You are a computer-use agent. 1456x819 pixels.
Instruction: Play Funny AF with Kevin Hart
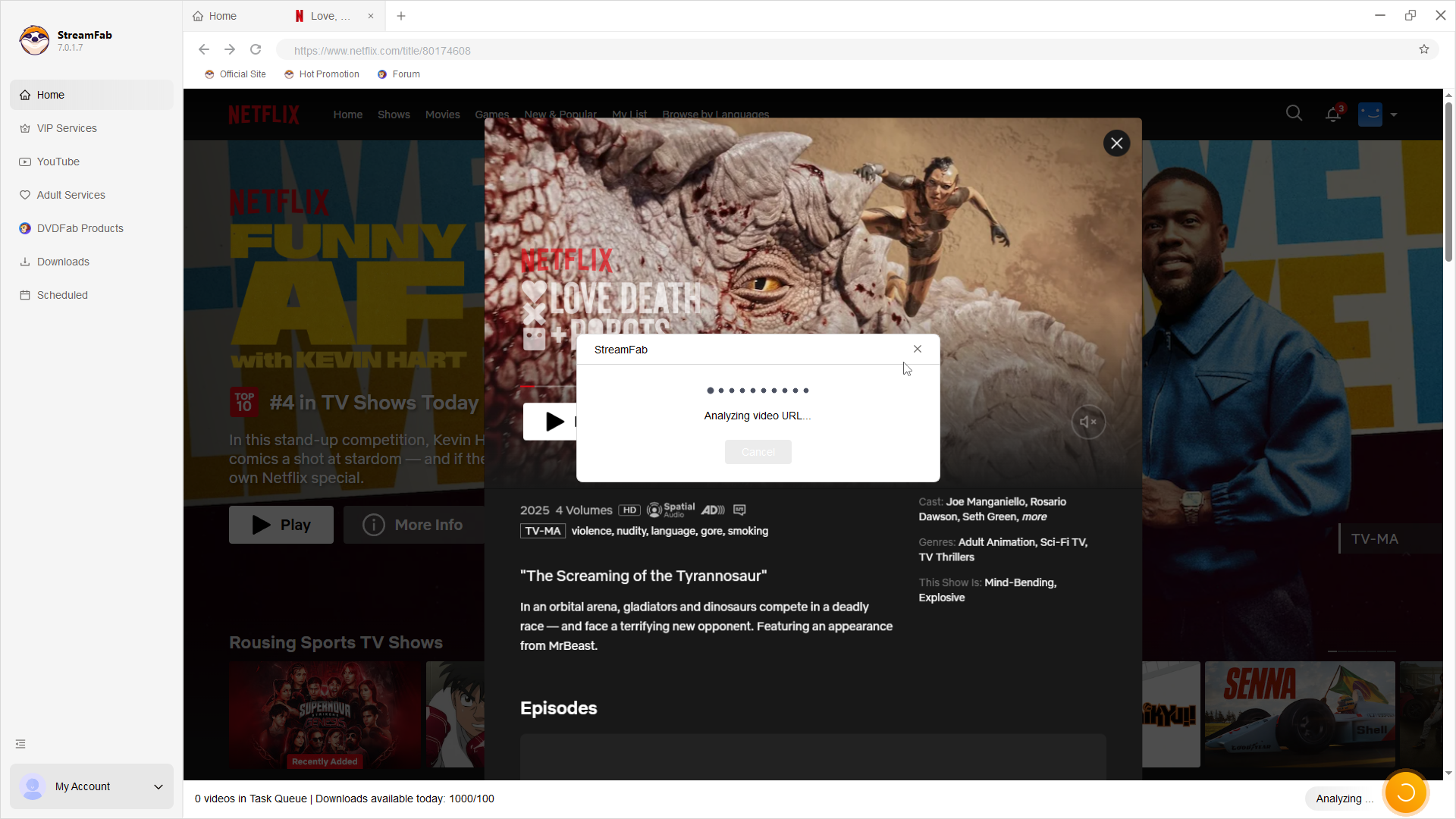(281, 525)
